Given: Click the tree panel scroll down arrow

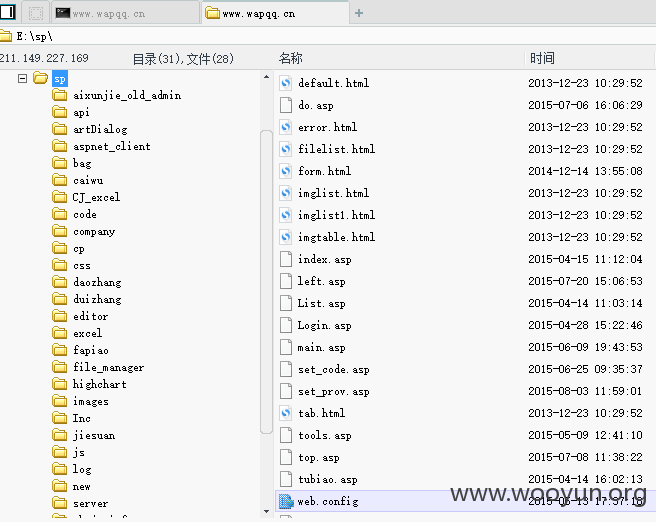Looking at the screenshot, I should click(x=266, y=511).
